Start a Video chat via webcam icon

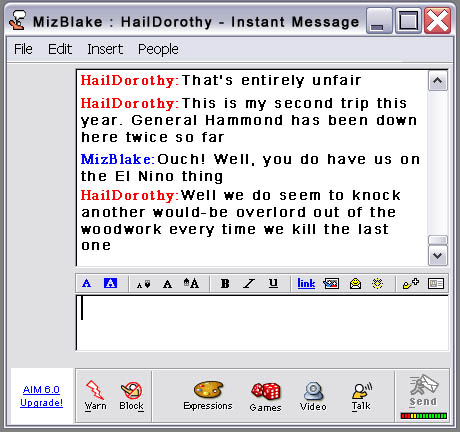[313, 391]
